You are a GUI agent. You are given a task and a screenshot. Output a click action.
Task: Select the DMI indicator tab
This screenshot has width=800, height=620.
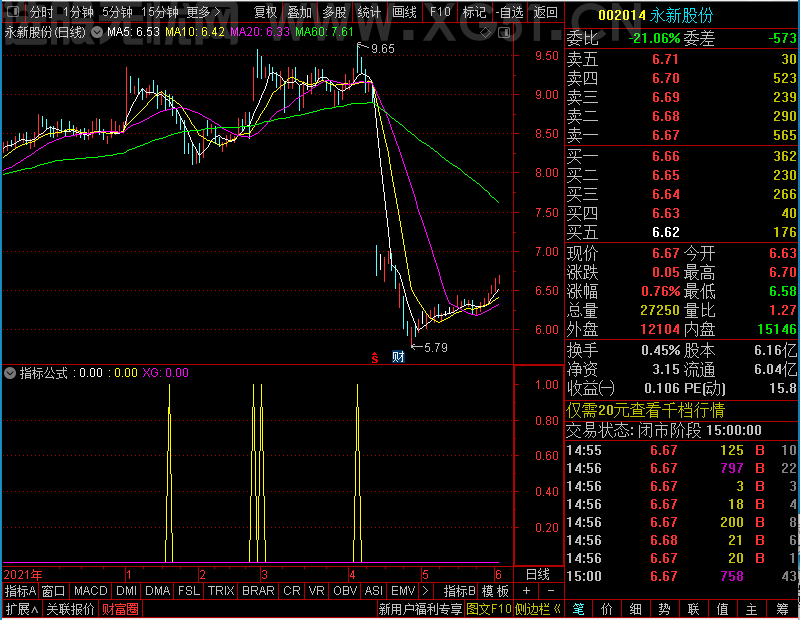[126, 591]
